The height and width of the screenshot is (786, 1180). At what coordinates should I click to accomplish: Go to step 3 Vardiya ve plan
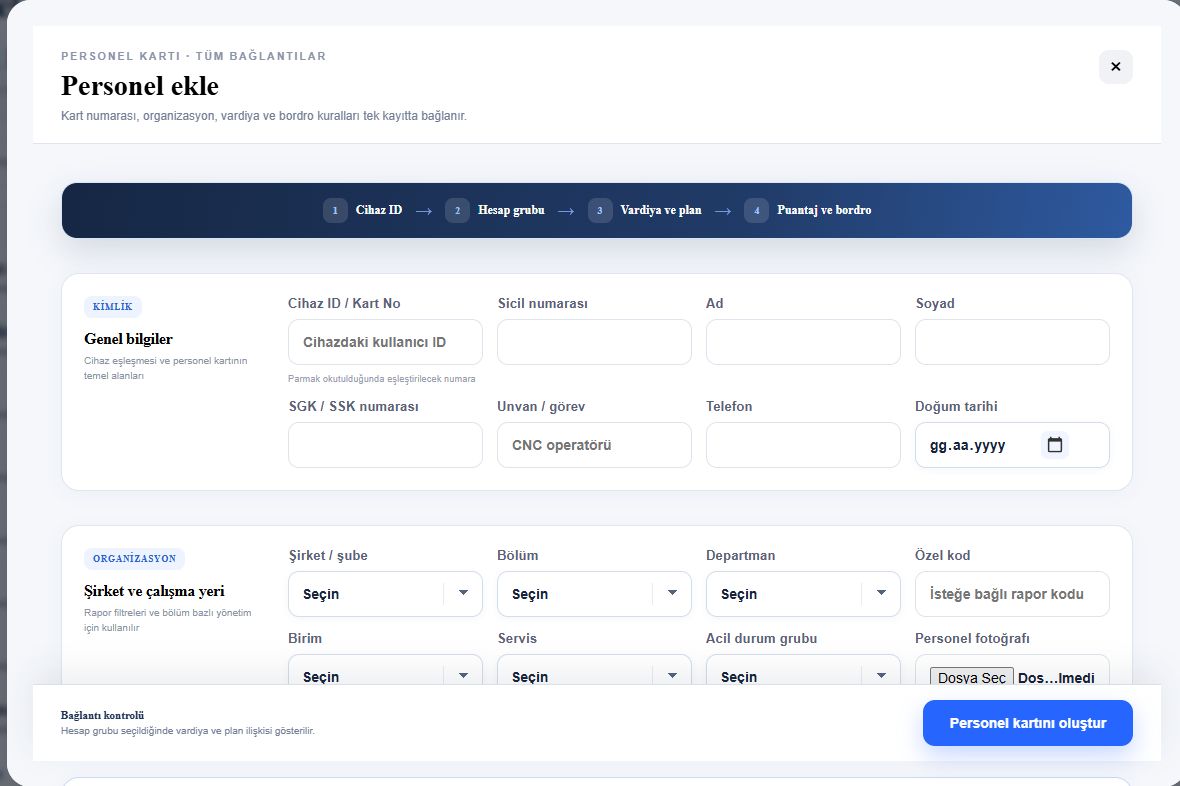(644, 210)
